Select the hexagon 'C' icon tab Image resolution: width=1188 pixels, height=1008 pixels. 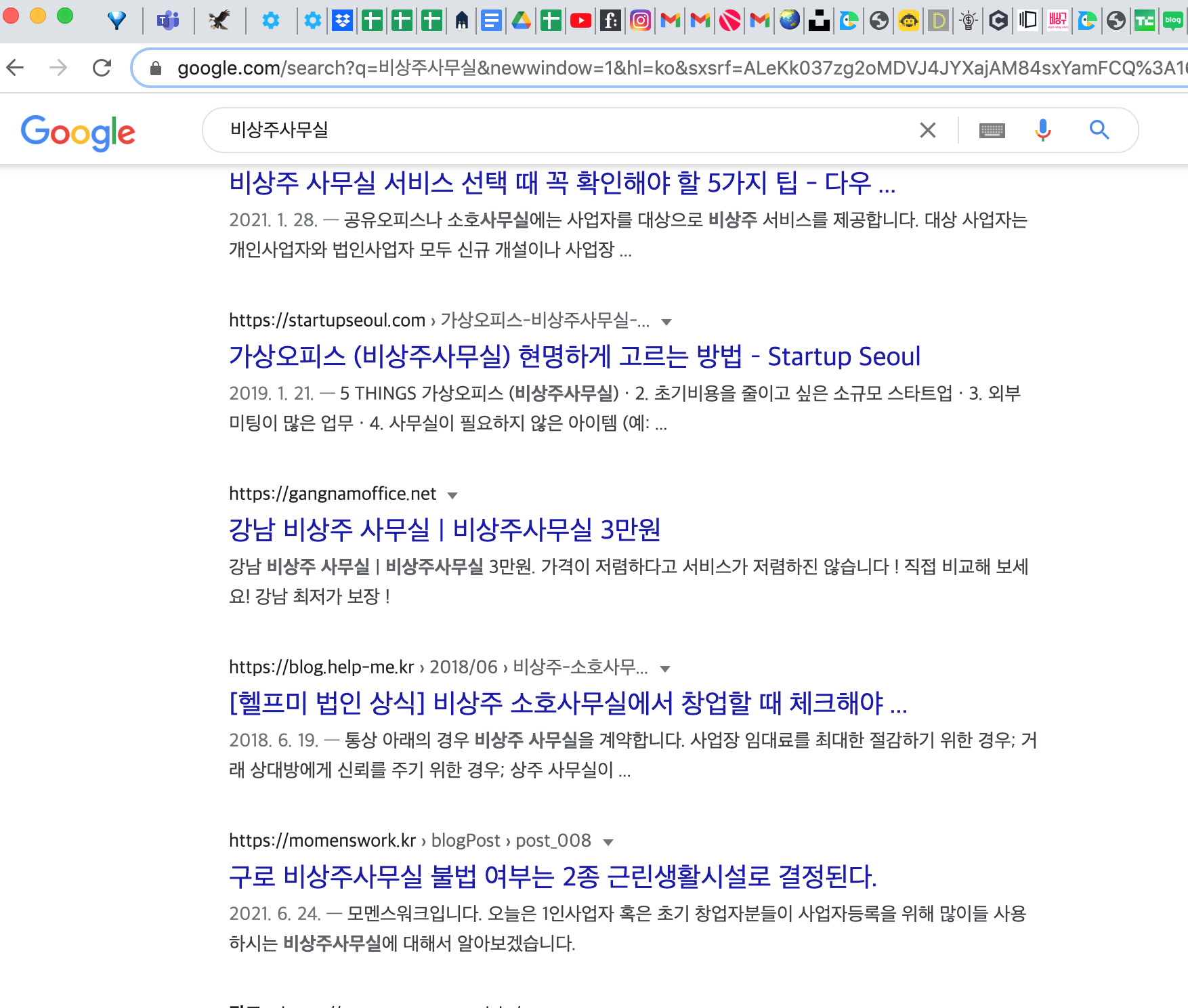tap(998, 20)
